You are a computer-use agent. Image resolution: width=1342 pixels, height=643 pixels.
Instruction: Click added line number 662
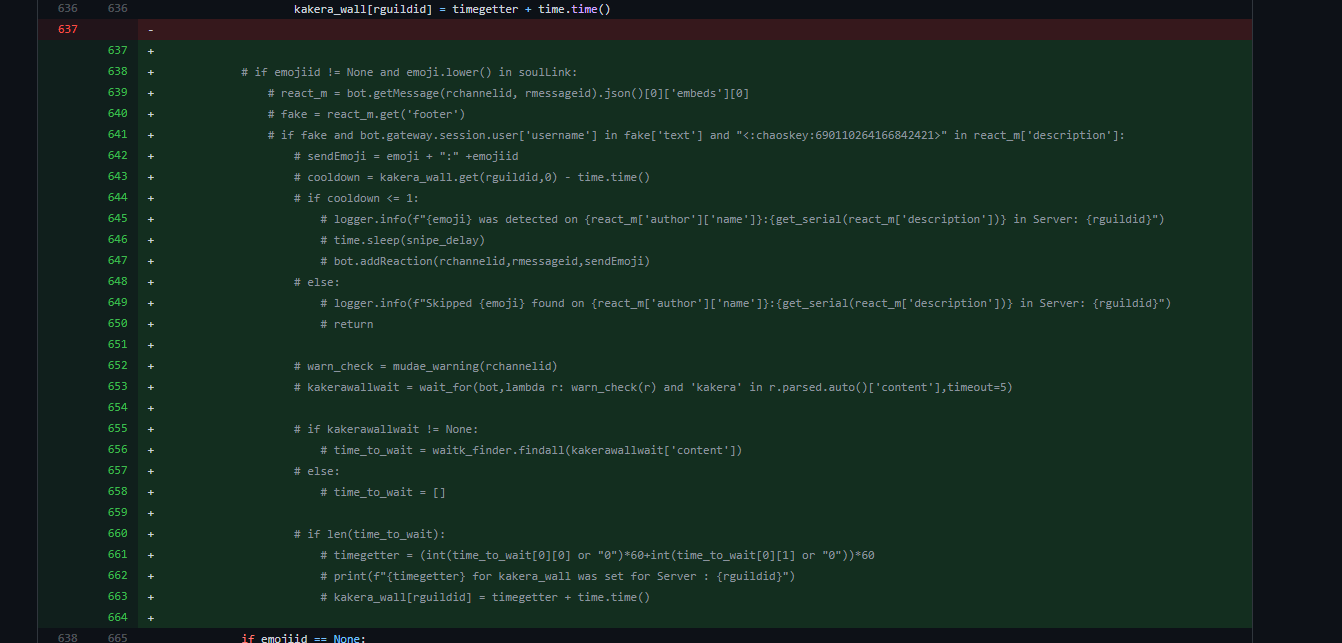117,576
